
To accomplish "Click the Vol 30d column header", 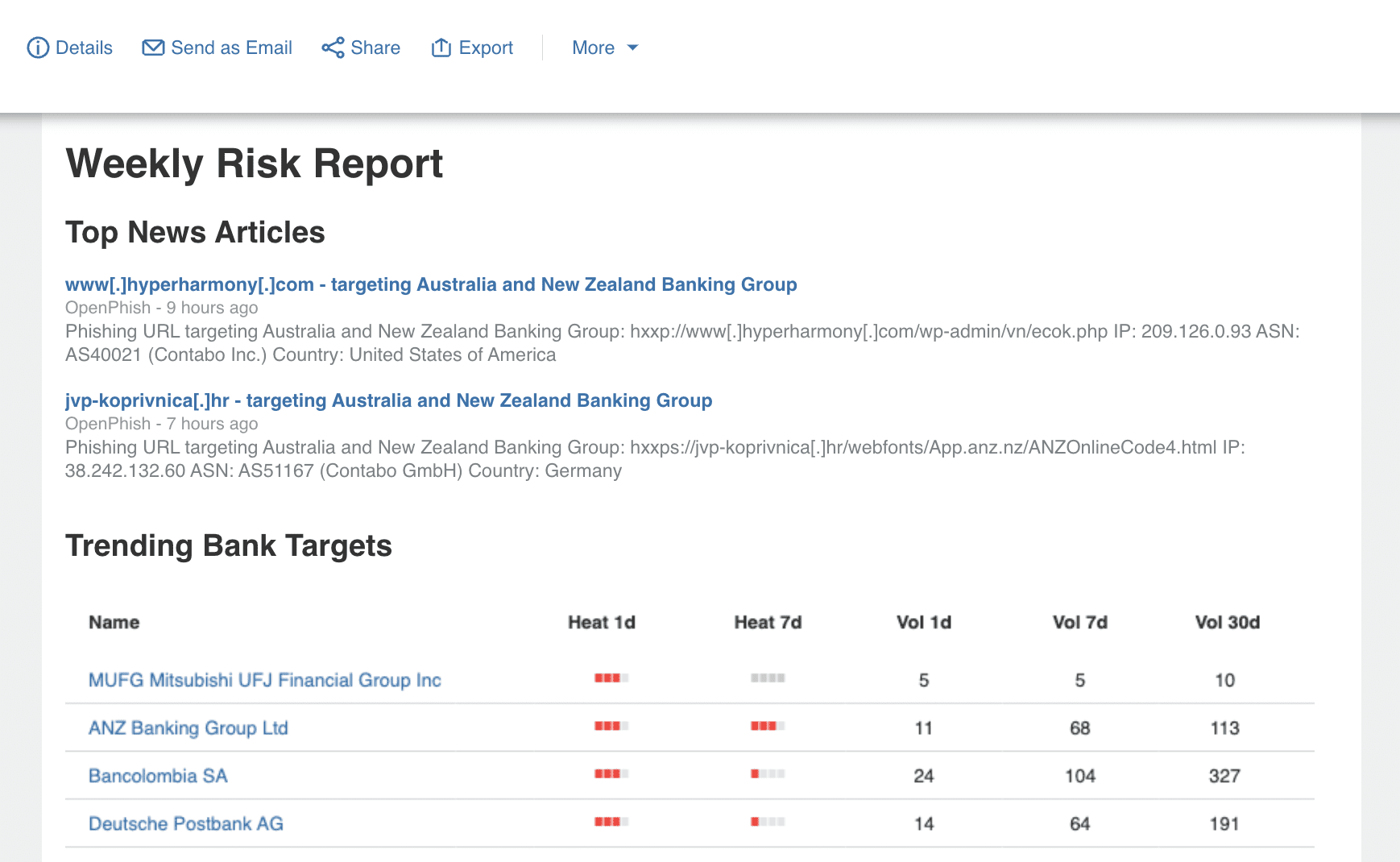I will [1228, 622].
